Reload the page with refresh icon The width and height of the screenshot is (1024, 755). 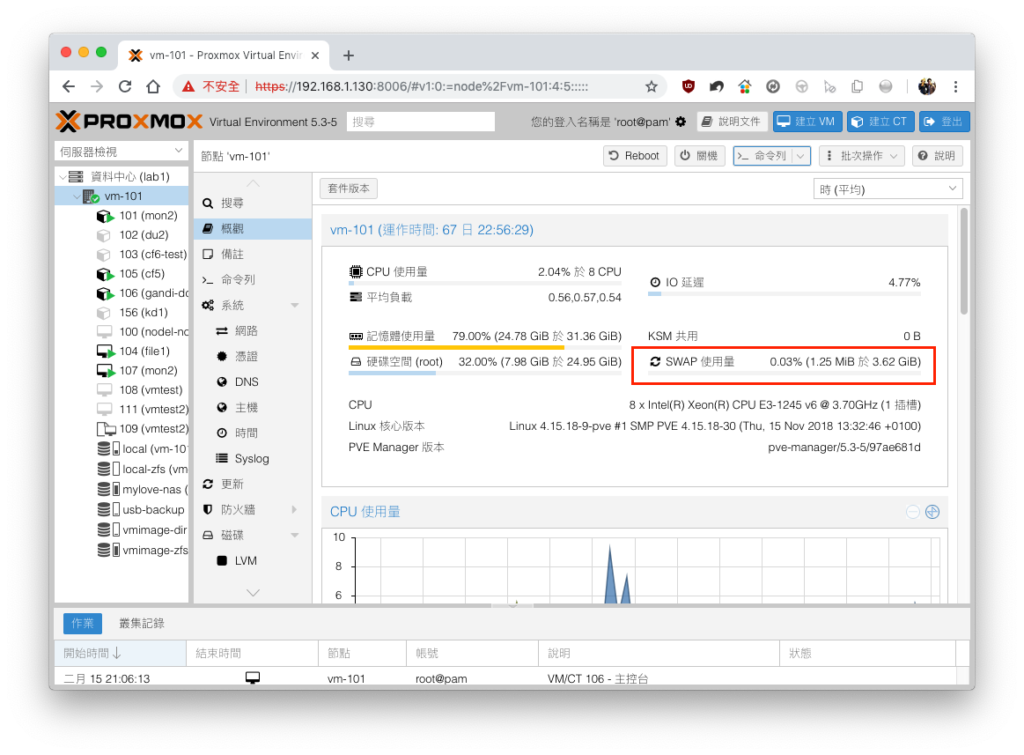[x=125, y=86]
